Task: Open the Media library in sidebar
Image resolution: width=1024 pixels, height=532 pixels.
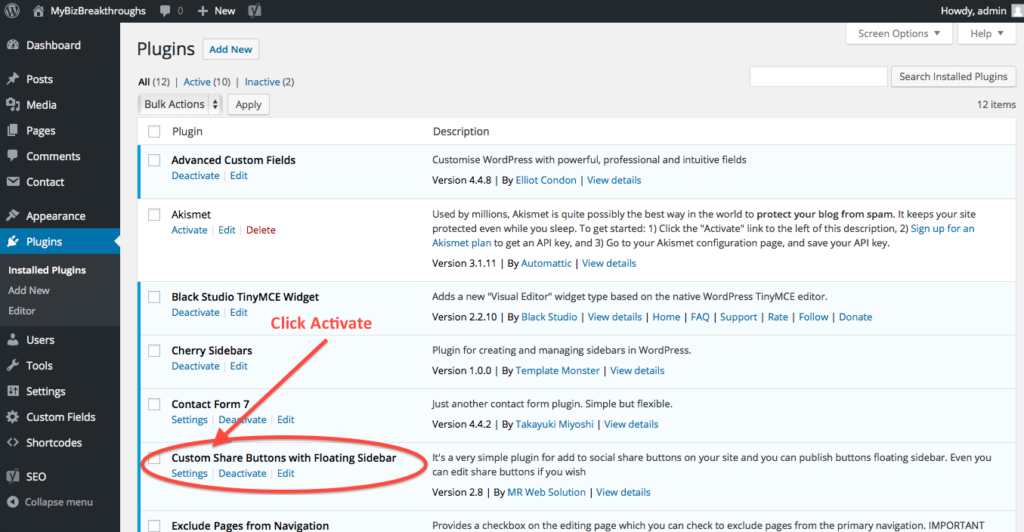Action: coord(41,105)
